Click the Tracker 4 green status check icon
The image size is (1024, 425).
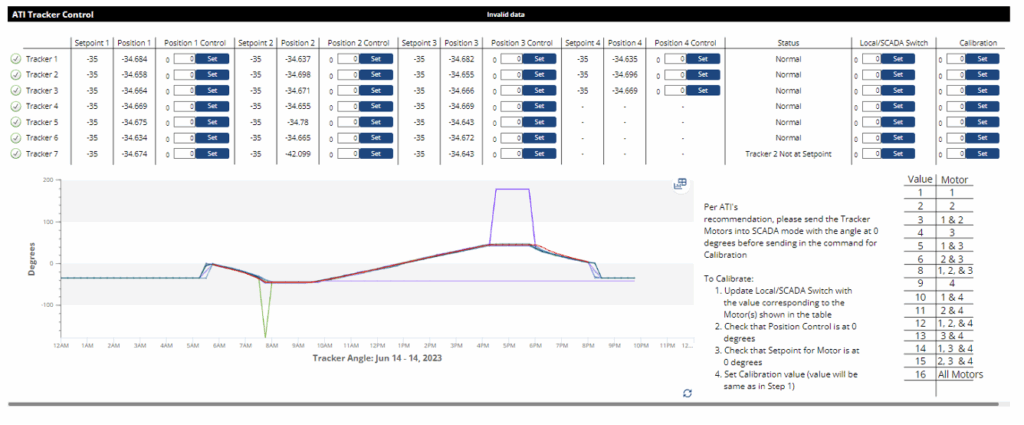click(x=15, y=106)
